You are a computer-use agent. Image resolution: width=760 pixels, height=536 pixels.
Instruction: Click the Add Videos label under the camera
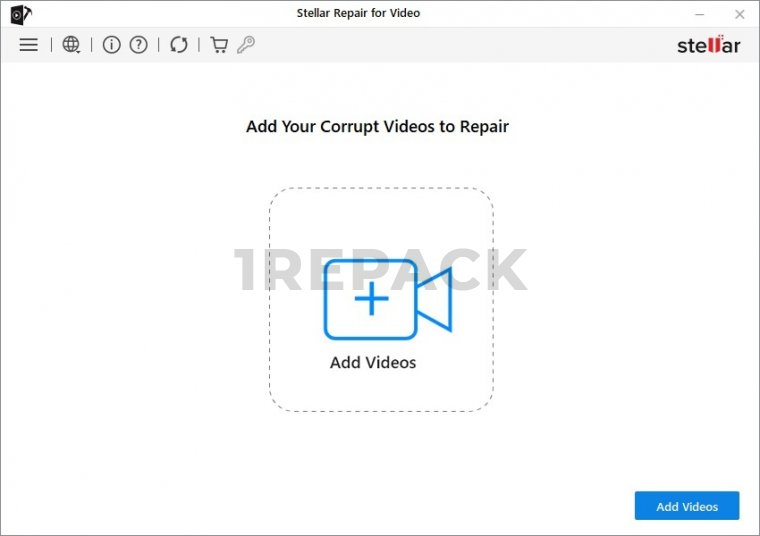click(373, 363)
